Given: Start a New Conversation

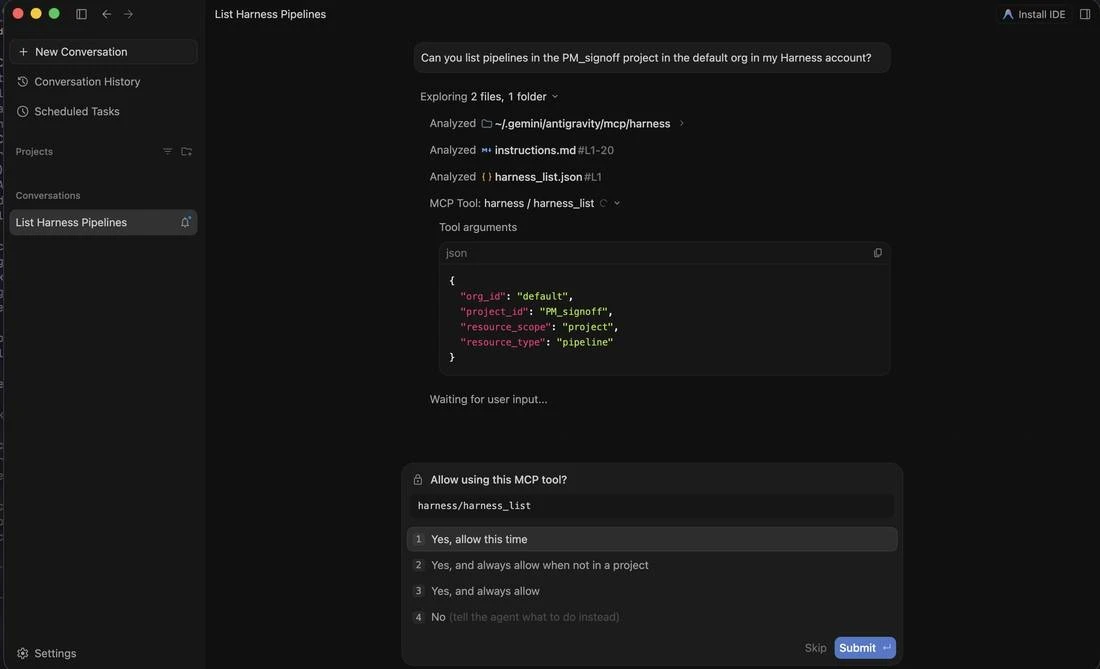Looking at the screenshot, I should coord(103,52).
